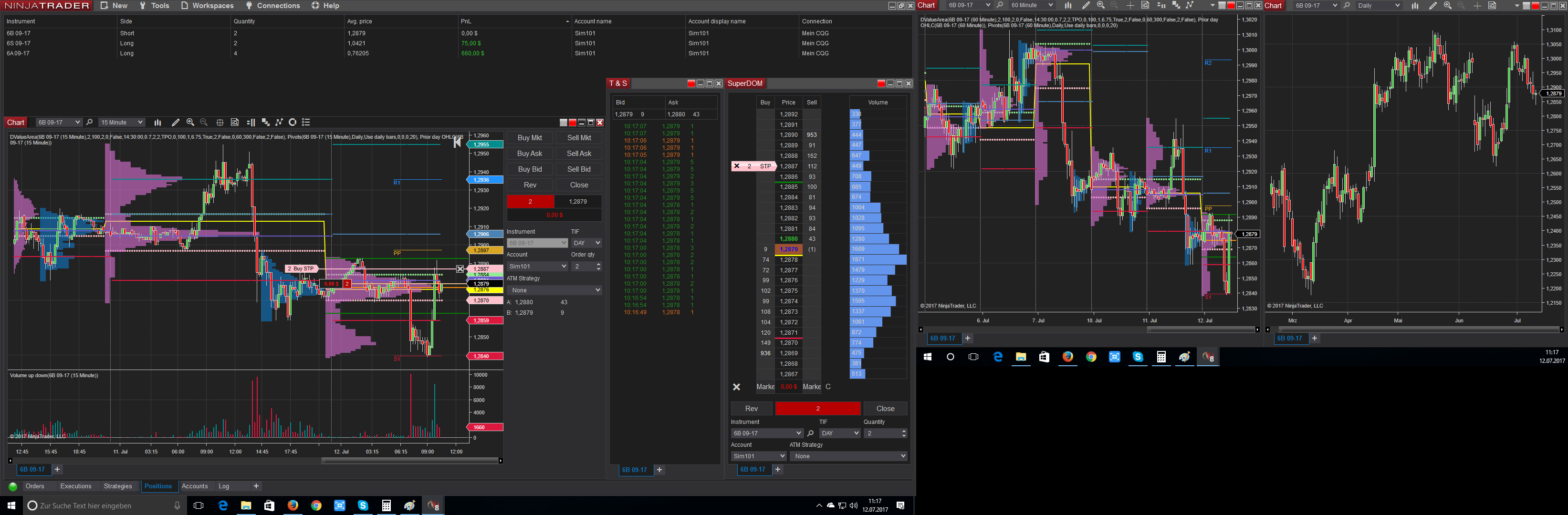This screenshot has width=1568, height=515.
Task: Open Skype from the Windows taskbar
Action: [363, 505]
